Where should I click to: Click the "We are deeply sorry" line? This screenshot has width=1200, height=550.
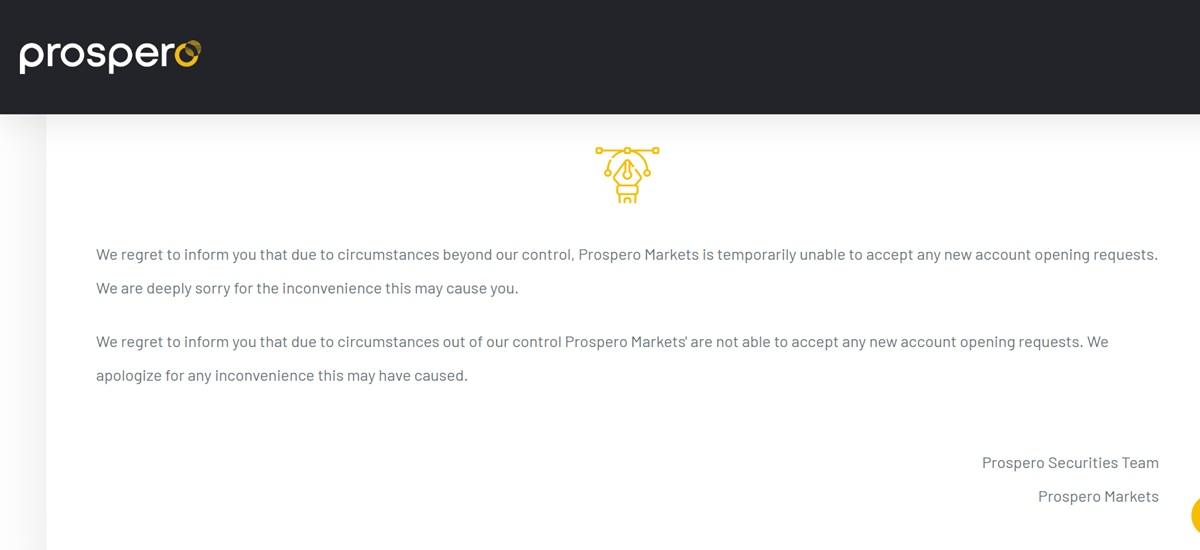tap(307, 289)
